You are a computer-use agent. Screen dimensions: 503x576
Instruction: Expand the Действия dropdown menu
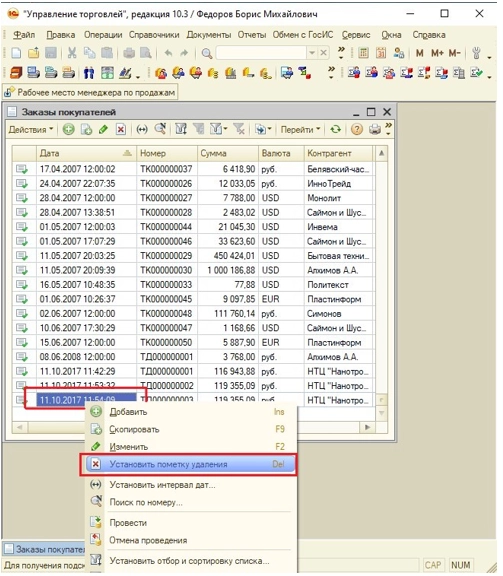coord(31,129)
